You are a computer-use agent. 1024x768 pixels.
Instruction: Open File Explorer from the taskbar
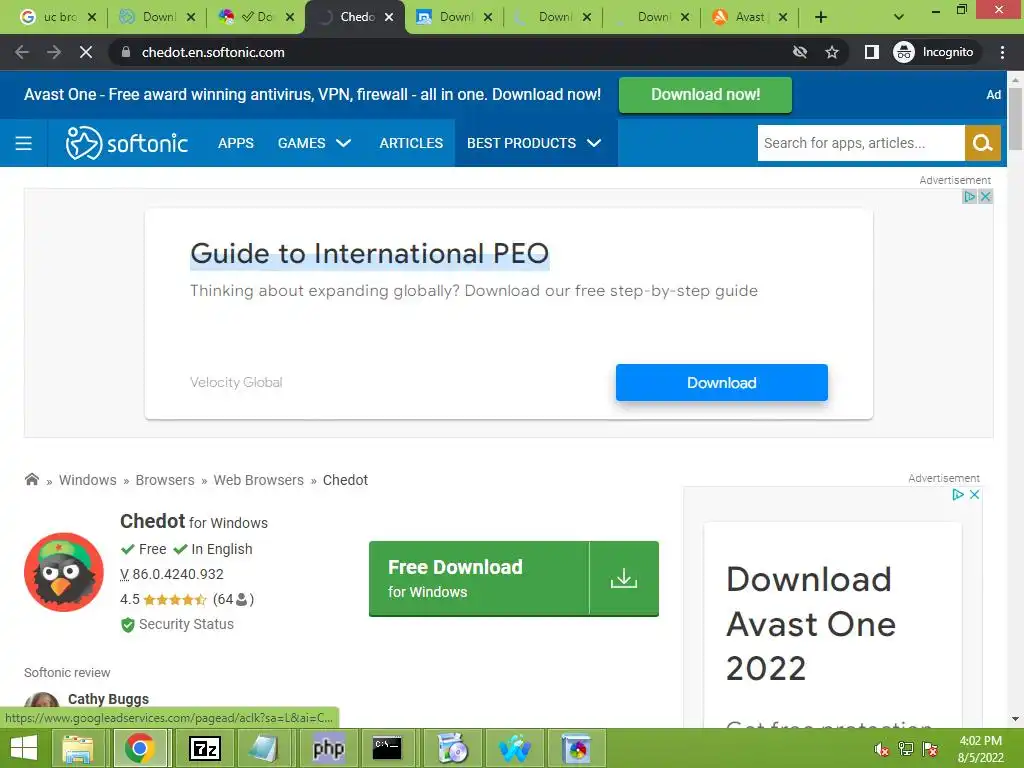pyautogui.click(x=78, y=748)
